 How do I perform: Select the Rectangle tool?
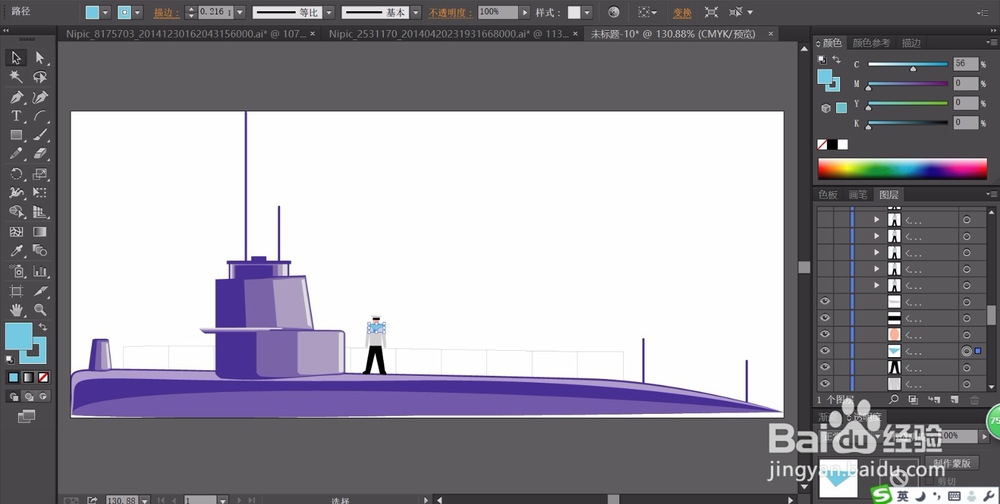[17, 135]
